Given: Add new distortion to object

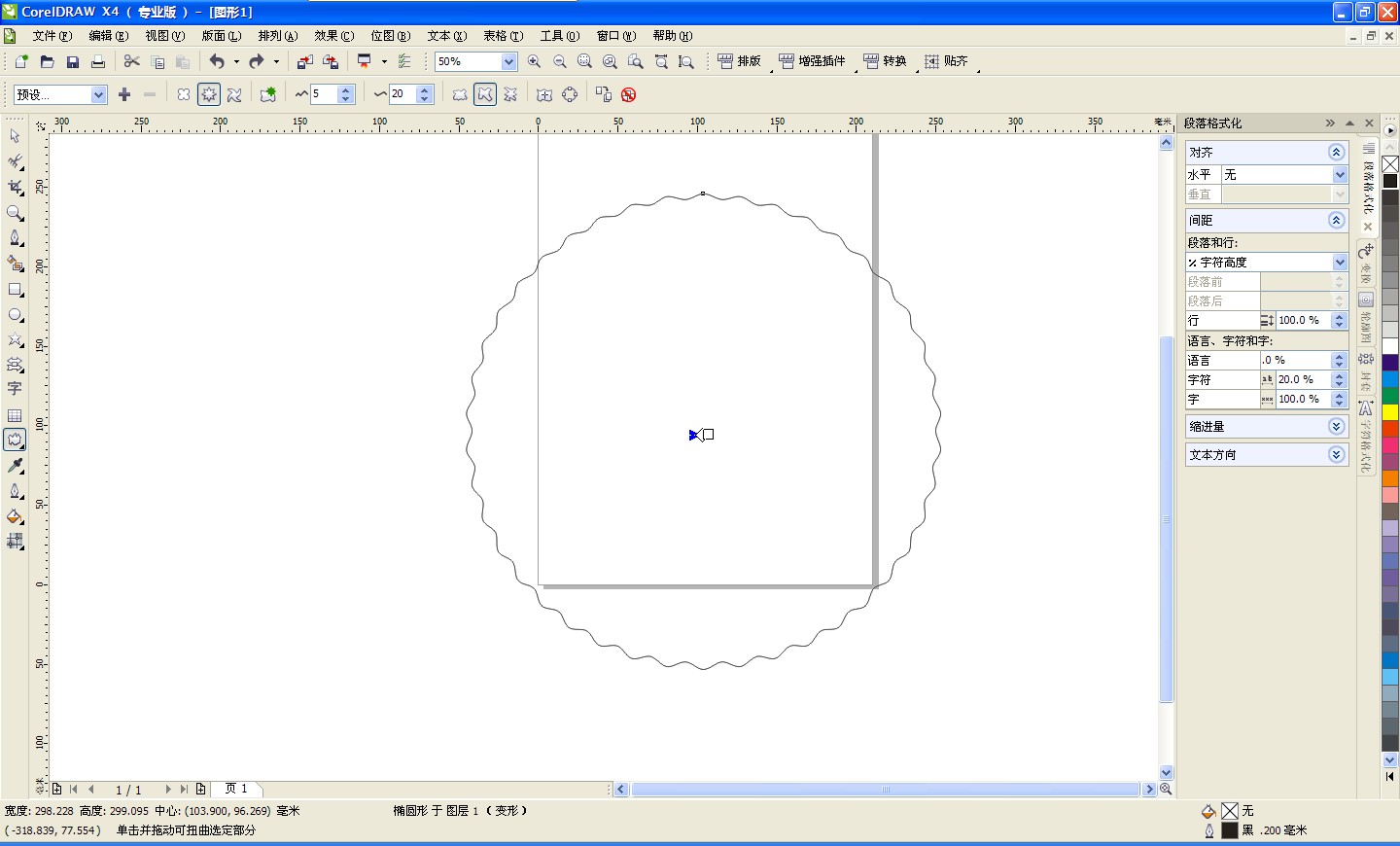Looking at the screenshot, I should [x=268, y=94].
